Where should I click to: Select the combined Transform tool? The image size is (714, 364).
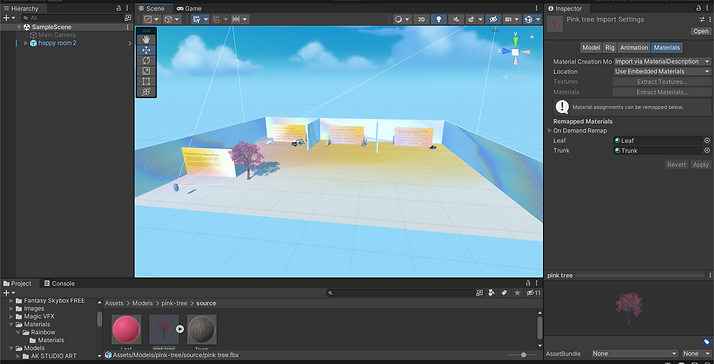pyautogui.click(x=146, y=92)
